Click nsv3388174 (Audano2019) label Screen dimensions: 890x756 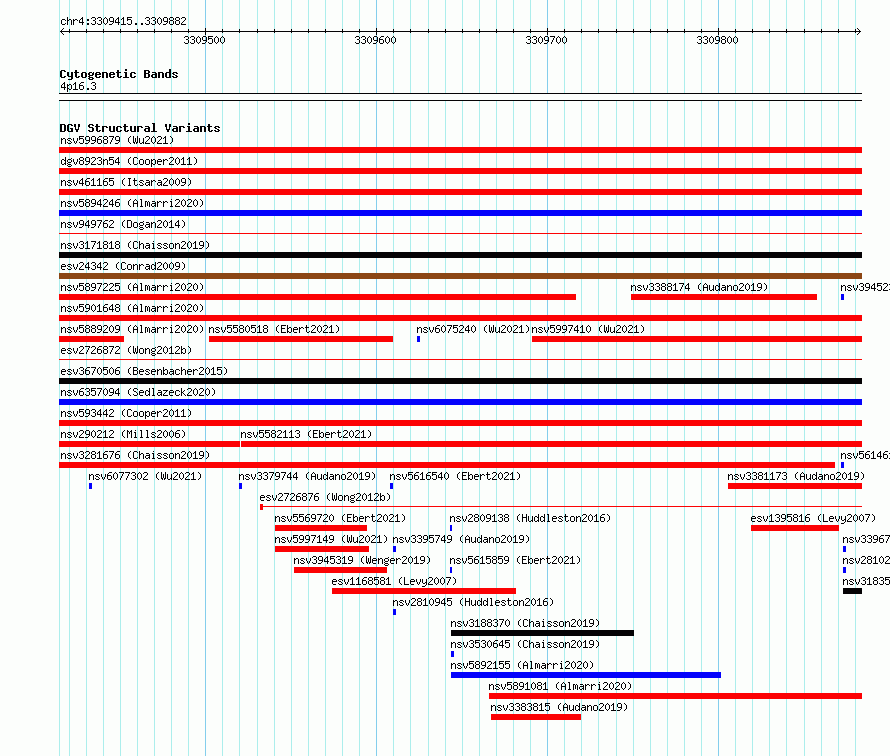click(699, 287)
